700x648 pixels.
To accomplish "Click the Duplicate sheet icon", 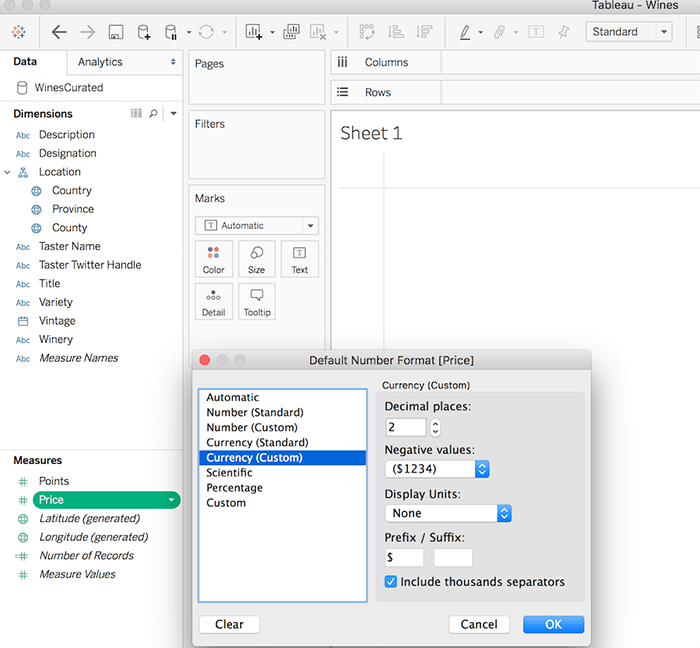I will coord(292,32).
